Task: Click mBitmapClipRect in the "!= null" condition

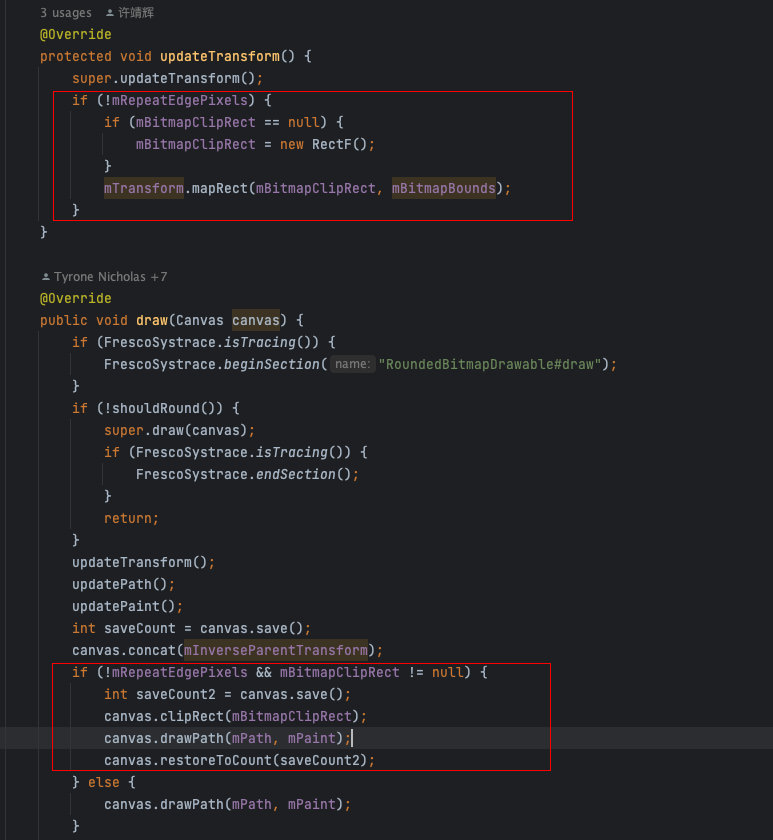Action: [340, 672]
